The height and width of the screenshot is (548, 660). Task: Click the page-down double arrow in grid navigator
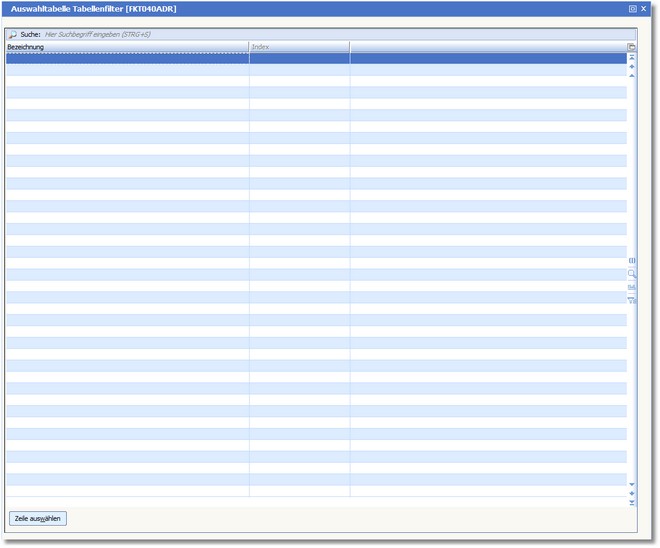click(x=632, y=493)
